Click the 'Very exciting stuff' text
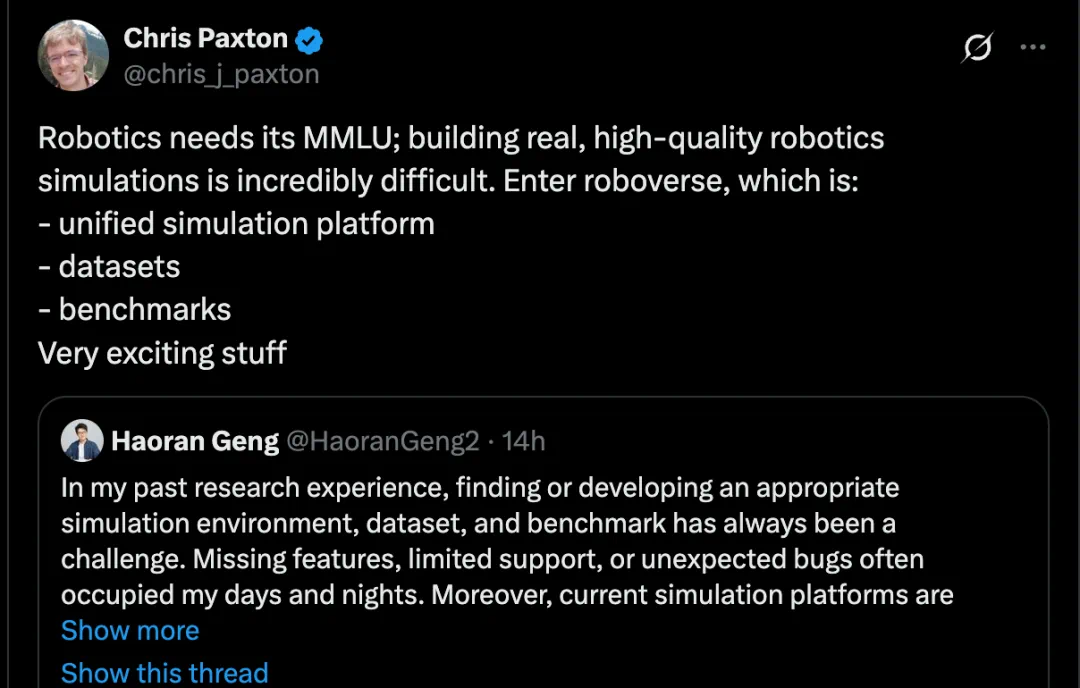The image size is (1080, 688). [x=162, y=353]
